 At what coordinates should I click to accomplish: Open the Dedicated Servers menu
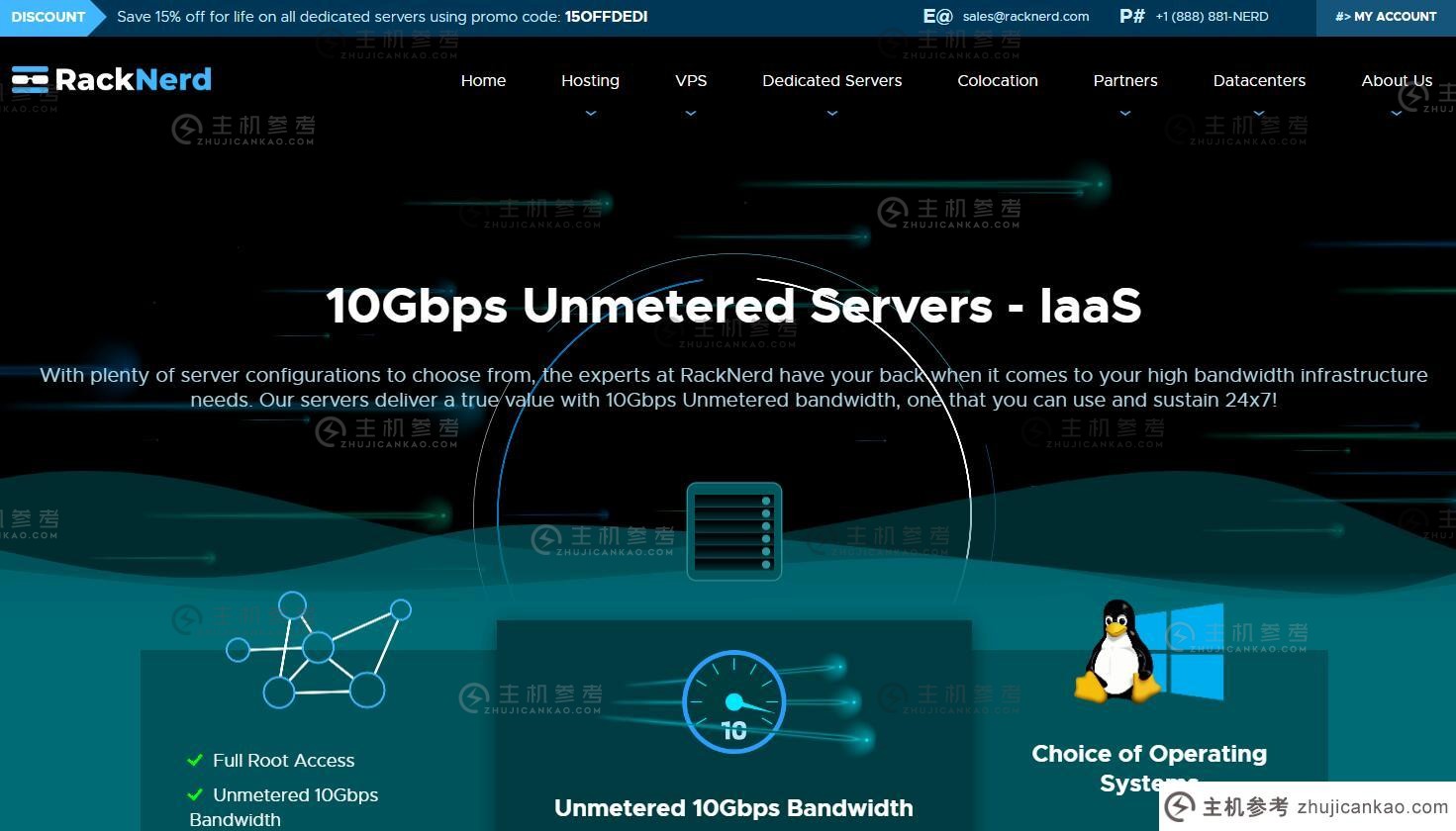point(832,80)
